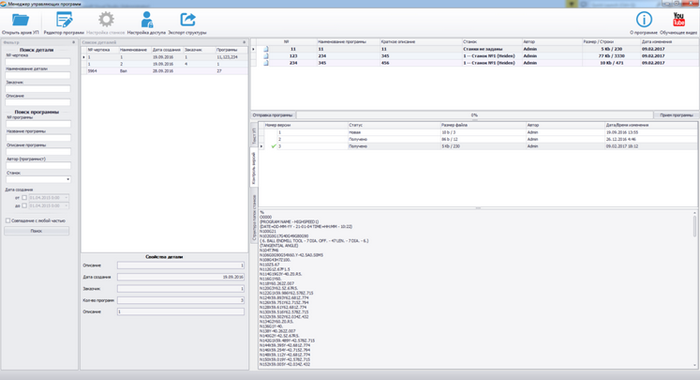Click the export structure icon
Screen dimensions: 700x380
(x=188, y=20)
